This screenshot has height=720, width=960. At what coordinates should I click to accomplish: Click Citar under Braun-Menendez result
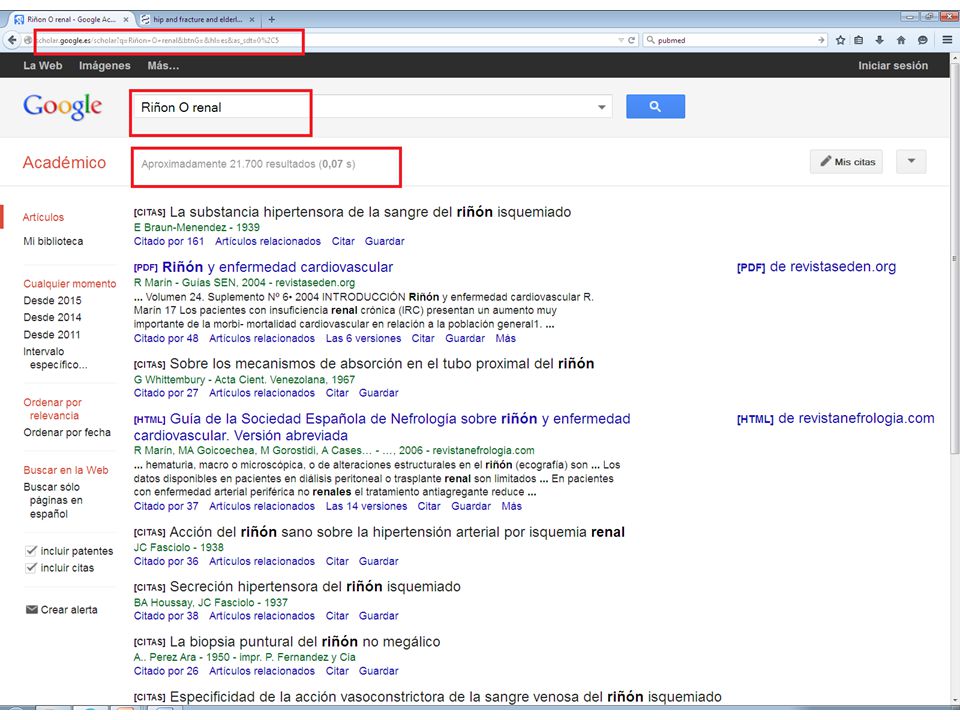tap(343, 241)
